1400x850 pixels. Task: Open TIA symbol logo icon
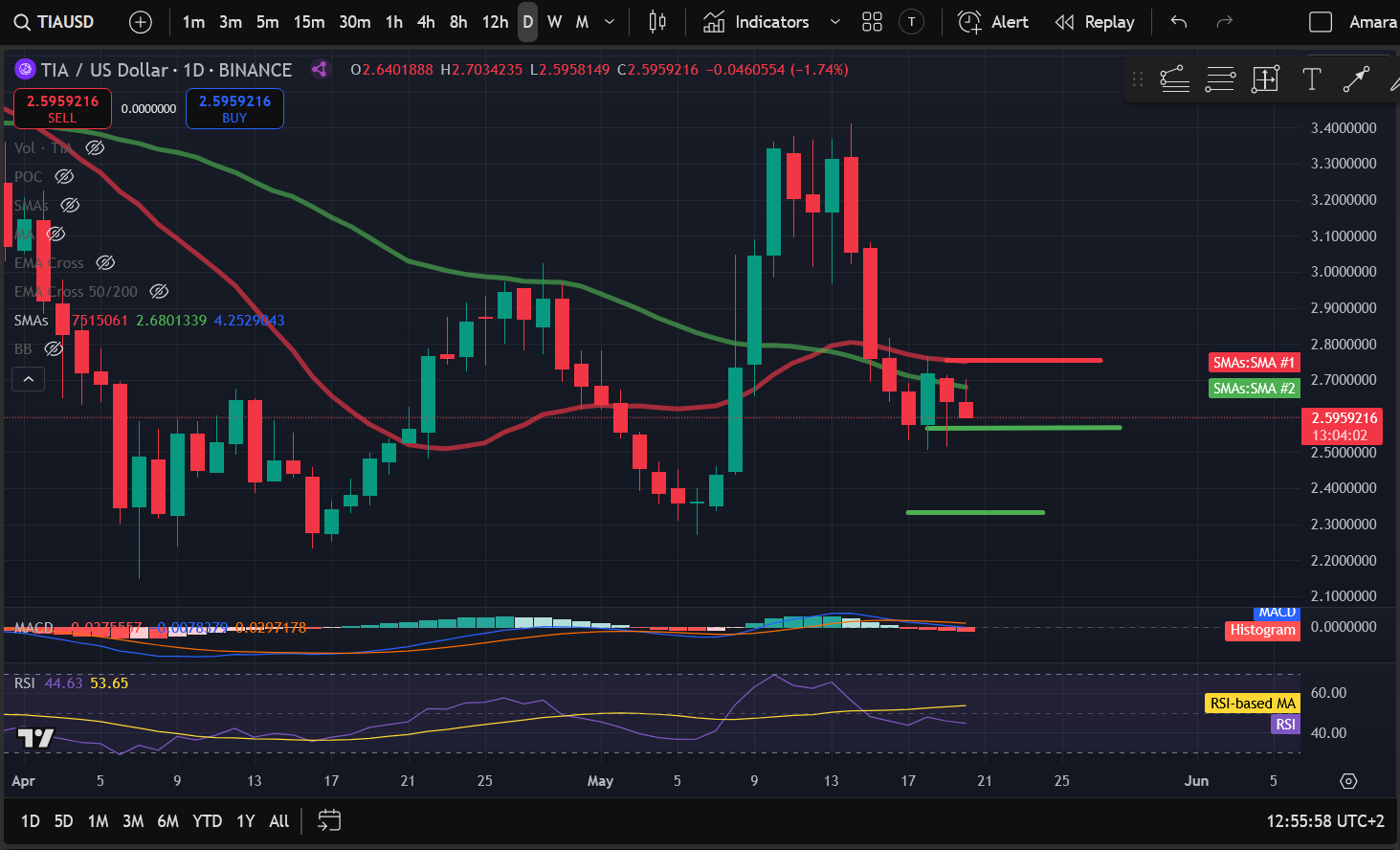[x=25, y=70]
